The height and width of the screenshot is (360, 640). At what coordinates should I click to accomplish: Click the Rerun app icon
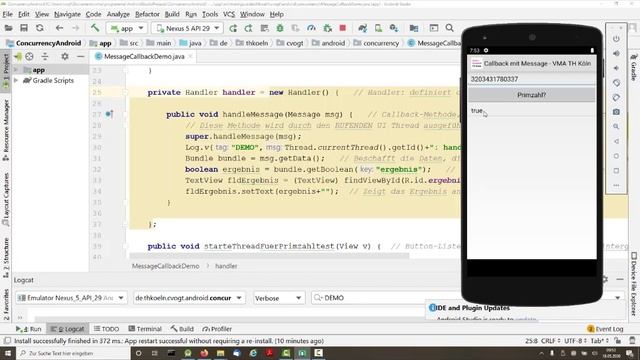click(x=233, y=28)
